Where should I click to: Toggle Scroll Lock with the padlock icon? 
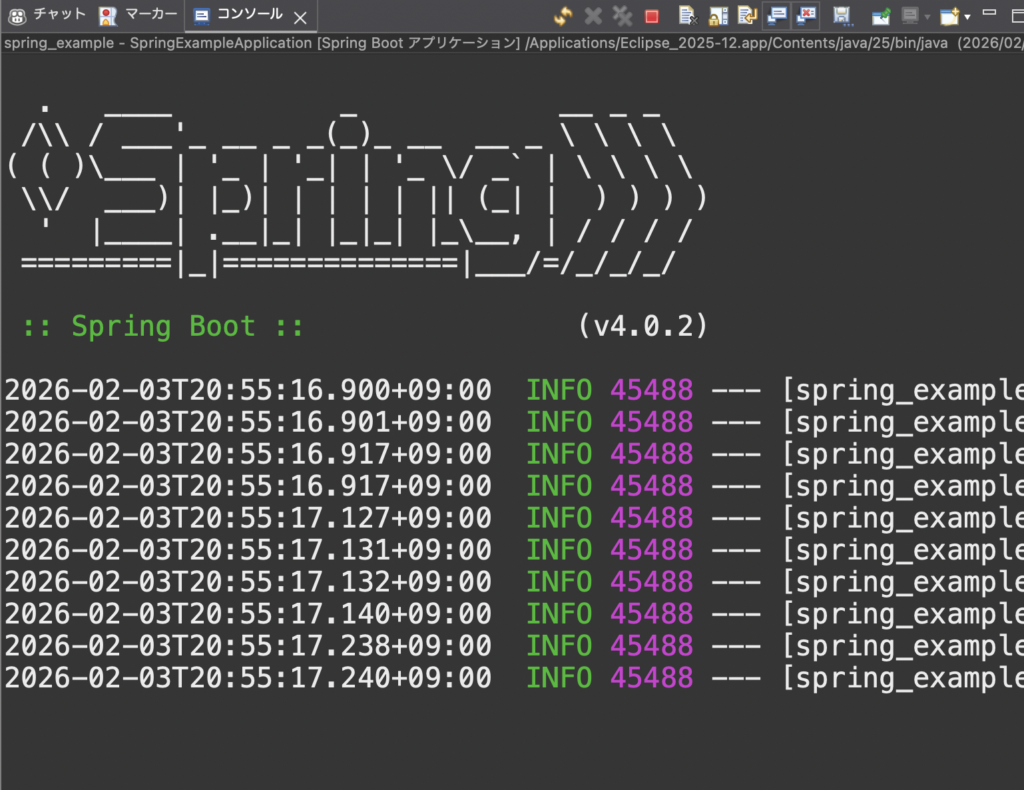coord(718,16)
